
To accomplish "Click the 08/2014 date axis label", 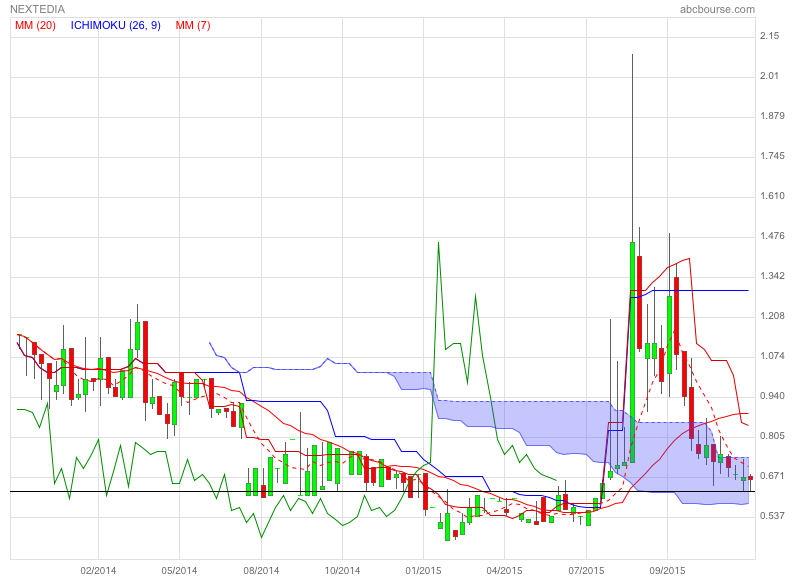I will pos(261,570).
